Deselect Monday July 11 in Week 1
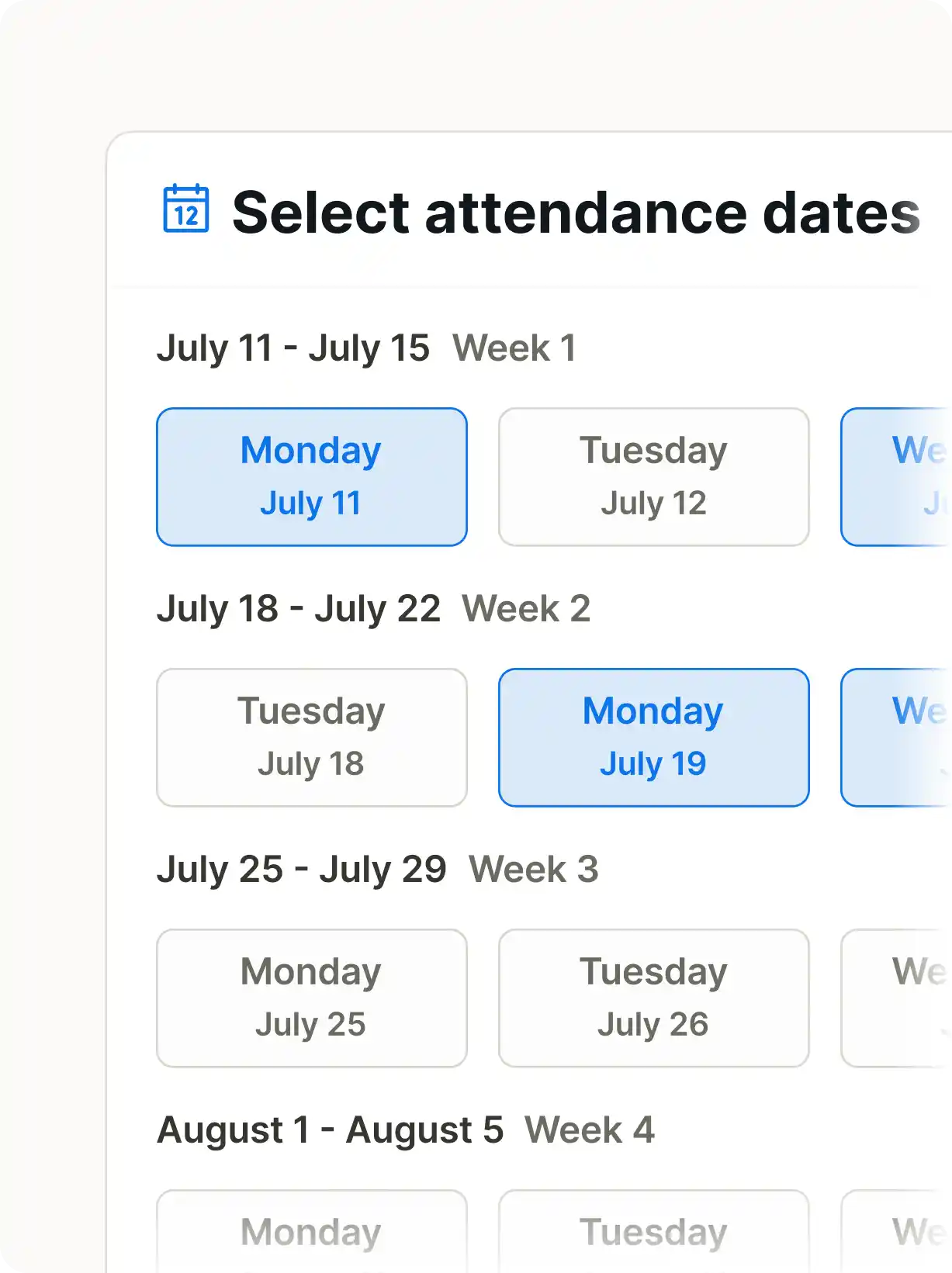The height and width of the screenshot is (1273, 952). click(x=311, y=476)
